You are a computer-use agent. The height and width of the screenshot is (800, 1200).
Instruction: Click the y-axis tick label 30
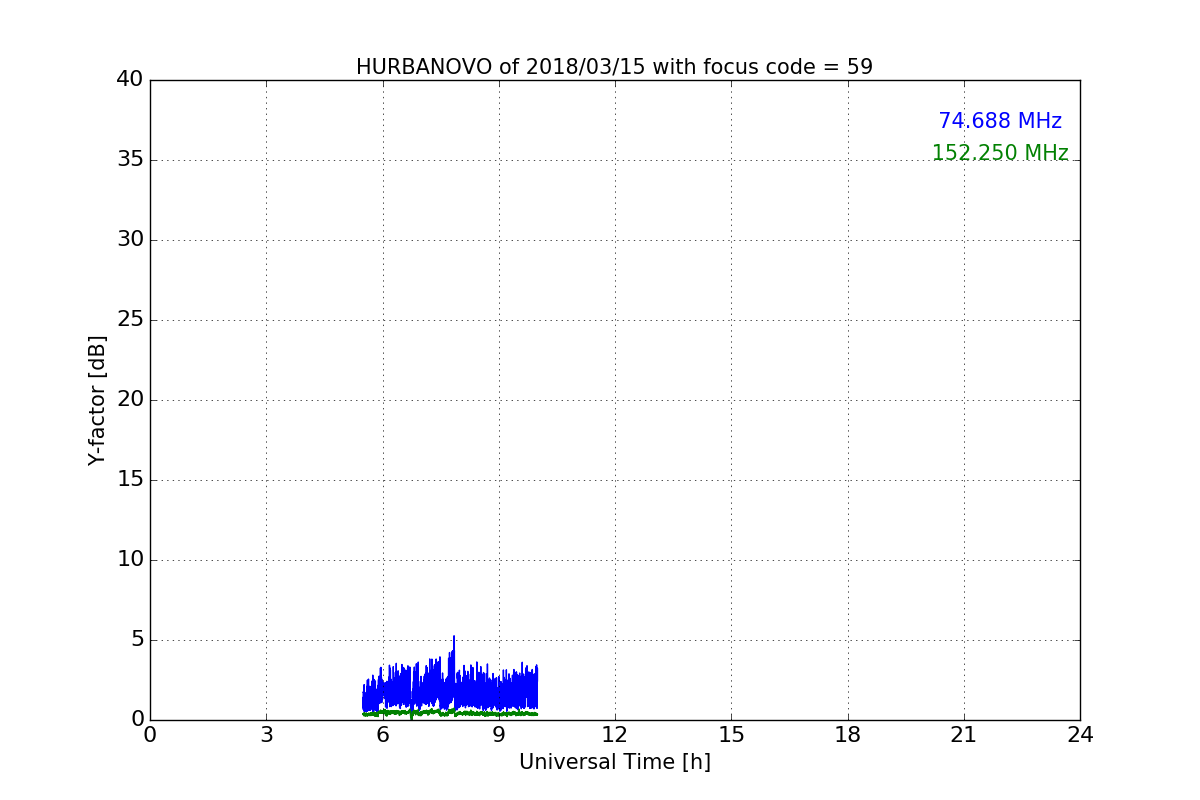pos(130,240)
